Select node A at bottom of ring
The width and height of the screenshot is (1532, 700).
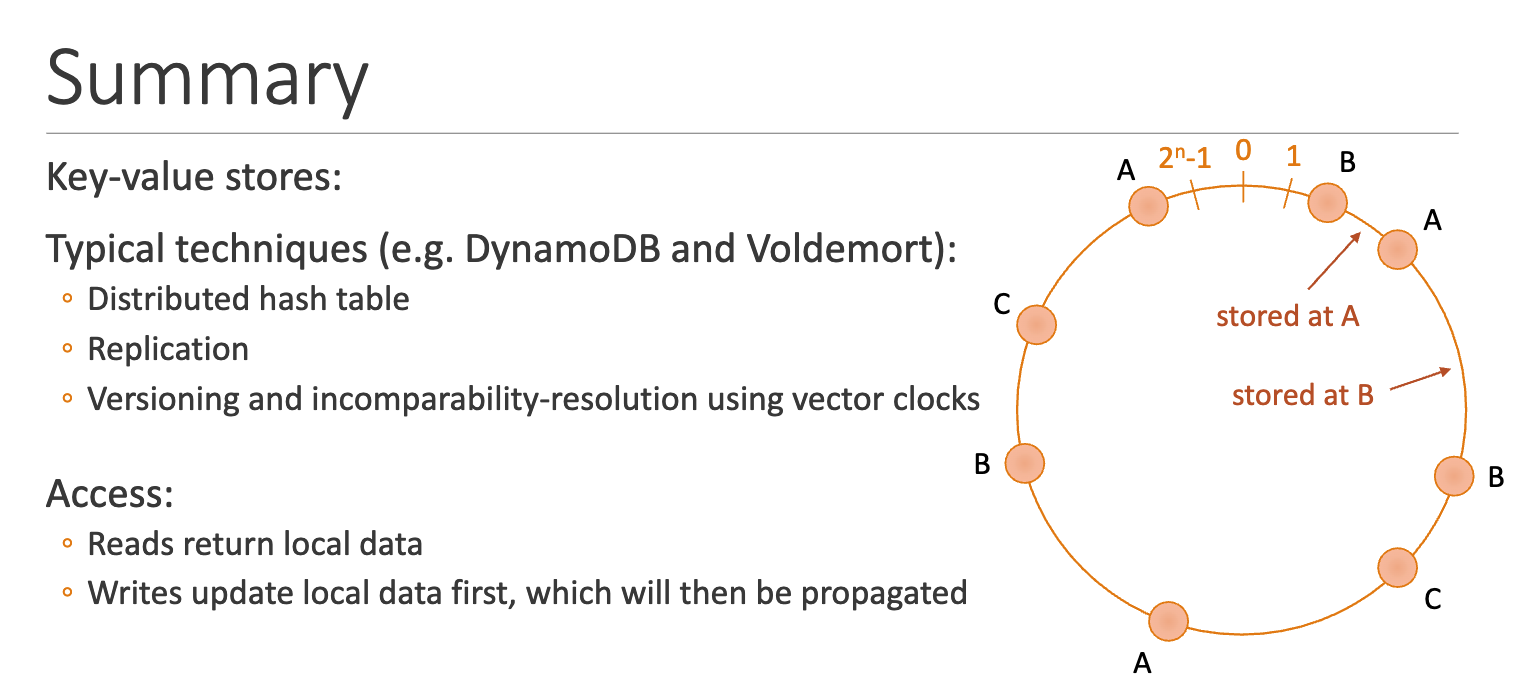pyautogui.click(x=1168, y=621)
